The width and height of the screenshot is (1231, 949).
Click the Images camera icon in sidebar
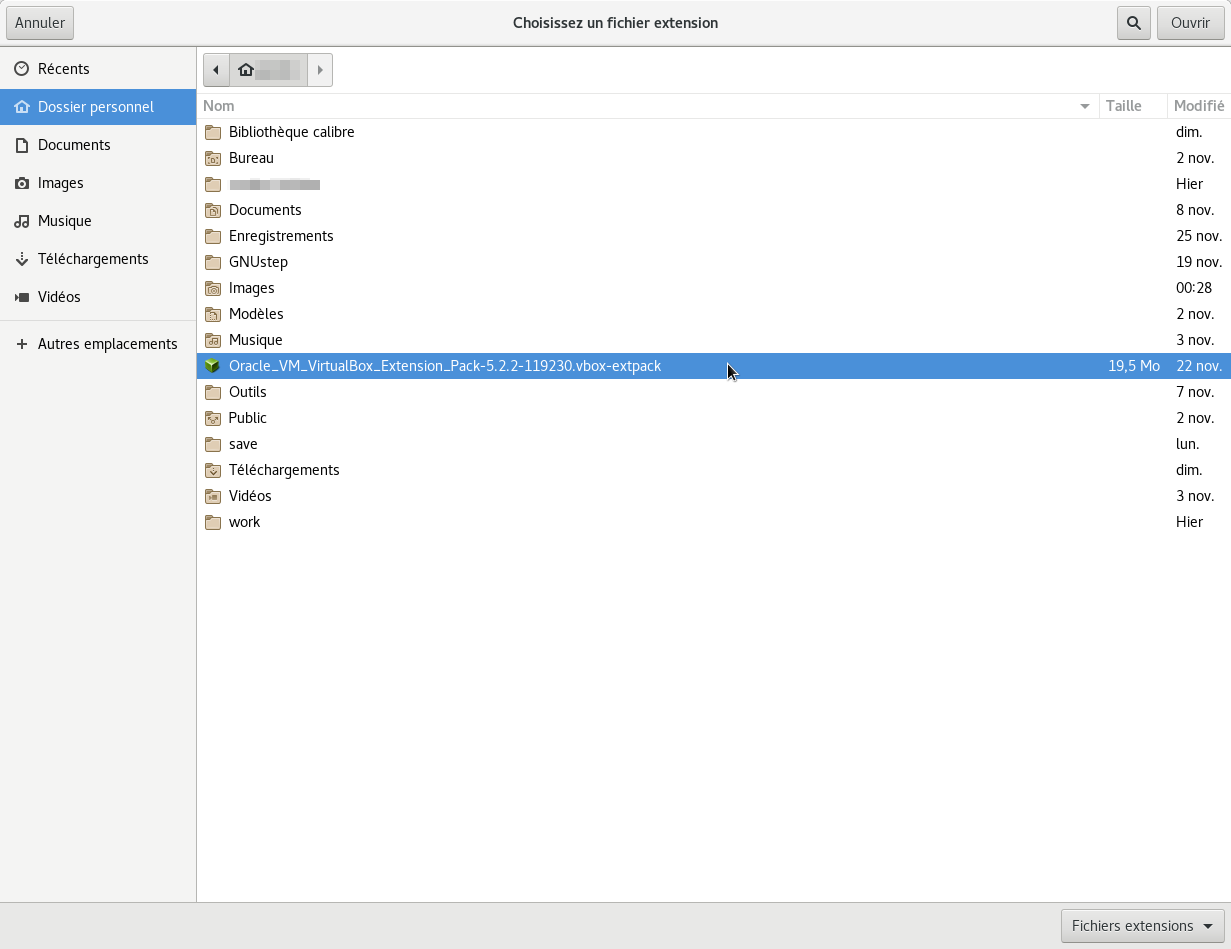[22, 183]
